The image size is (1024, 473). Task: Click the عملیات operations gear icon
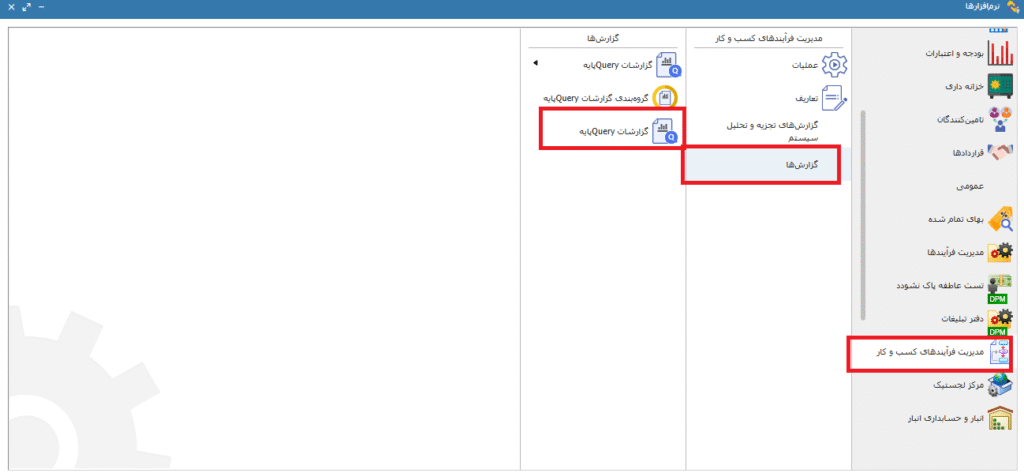833,65
